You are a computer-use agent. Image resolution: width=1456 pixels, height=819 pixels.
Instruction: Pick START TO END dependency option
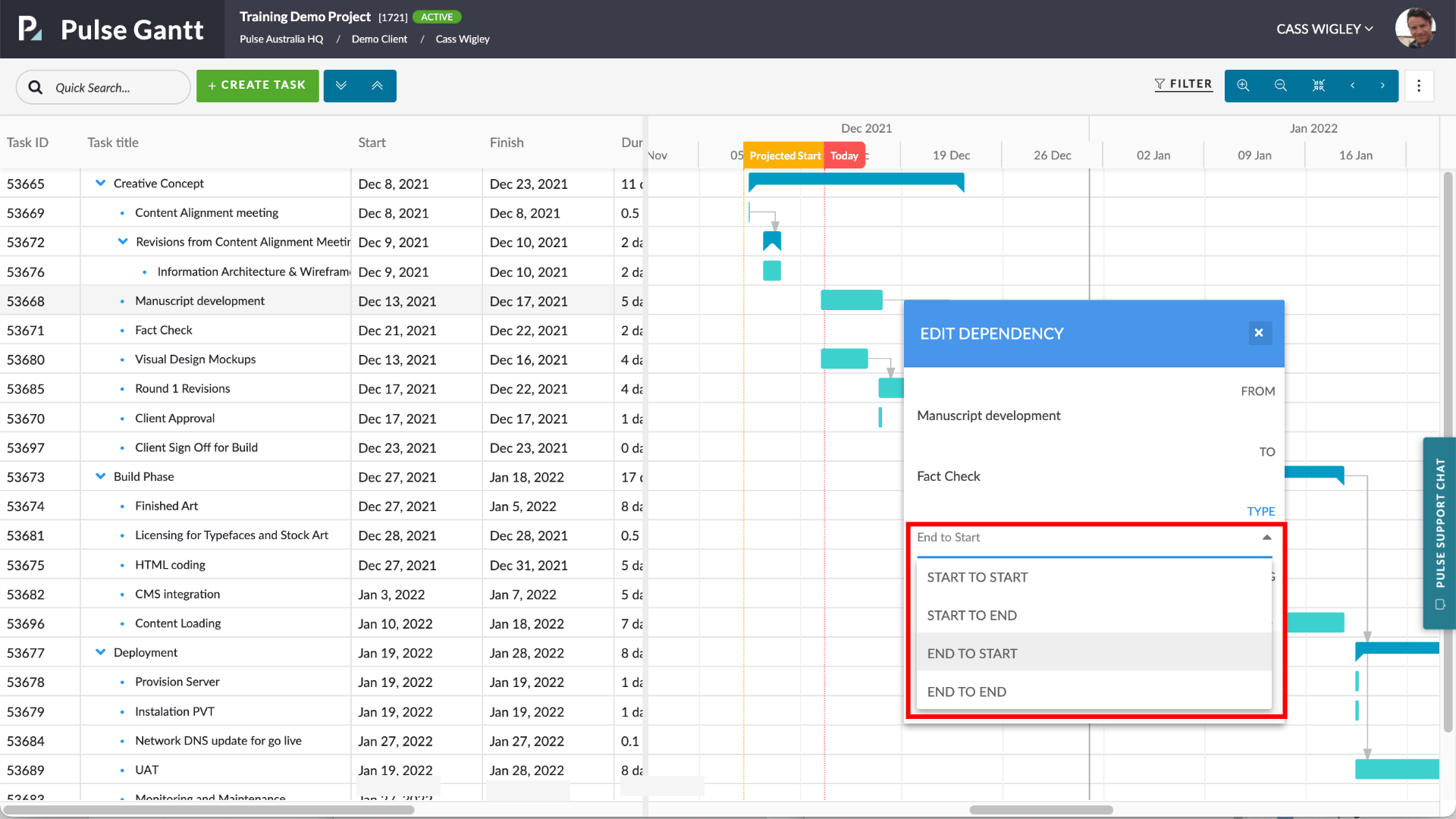coord(972,615)
